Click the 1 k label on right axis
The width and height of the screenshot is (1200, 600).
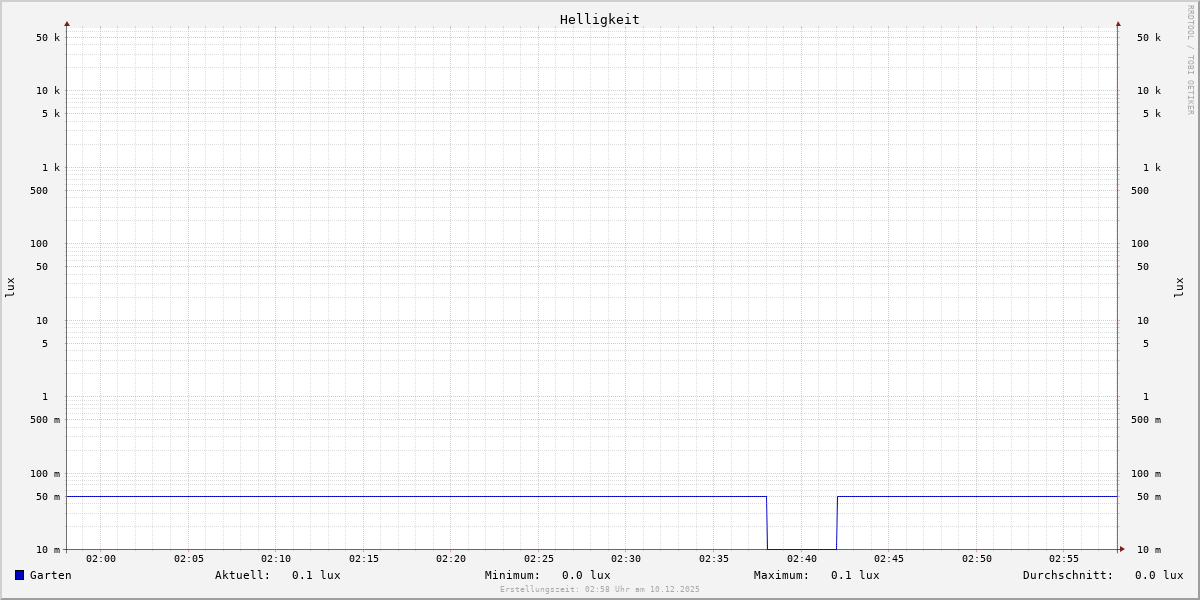1152,167
